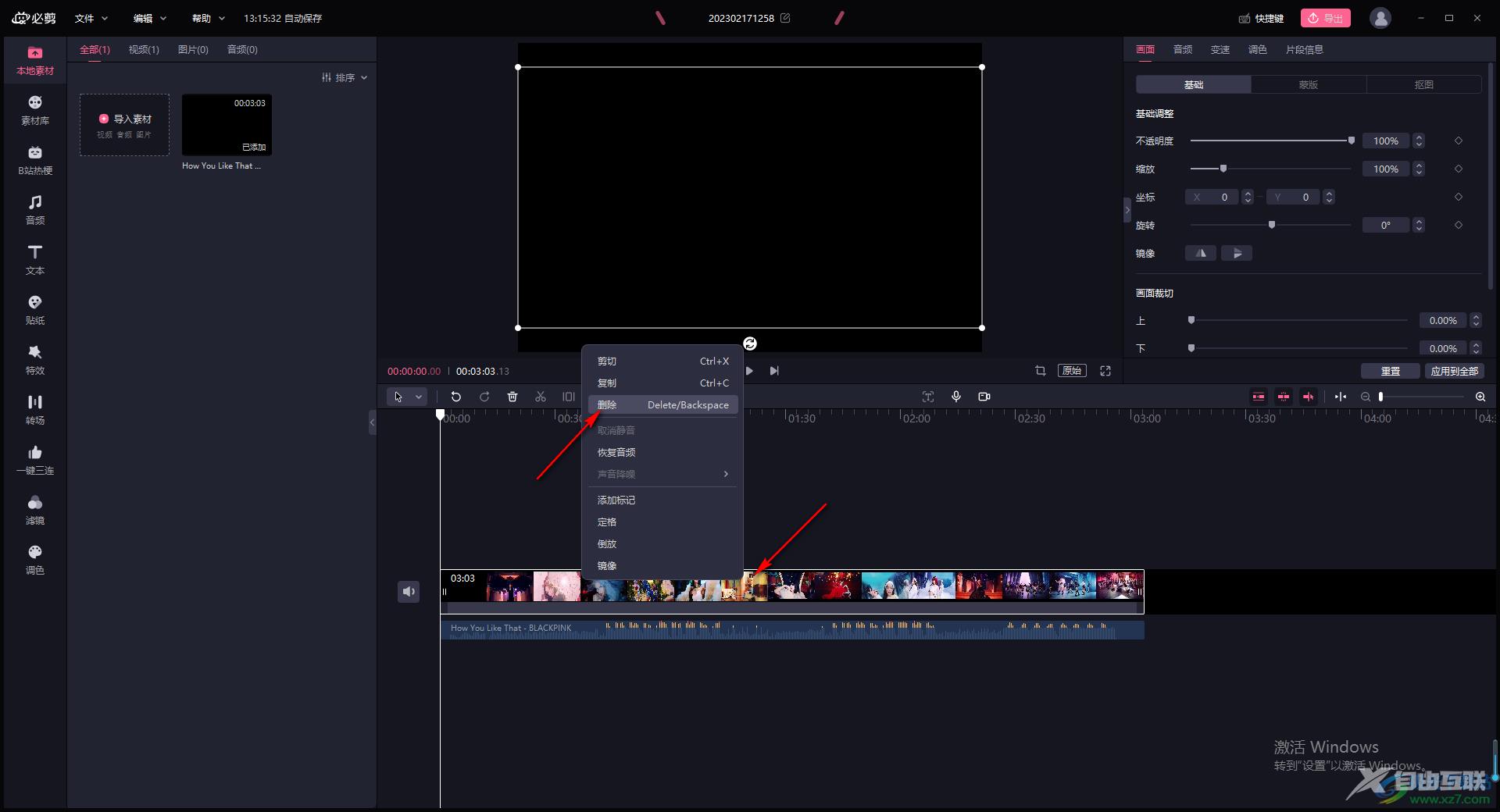Switch to the 蒙版 mask tab
1500x812 pixels.
[x=1309, y=84]
